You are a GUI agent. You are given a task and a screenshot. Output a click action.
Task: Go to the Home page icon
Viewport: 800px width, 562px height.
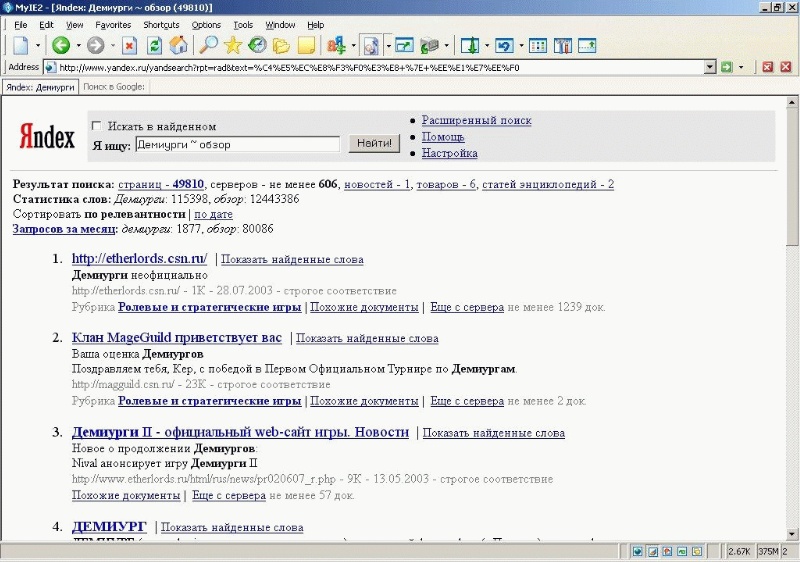tap(179, 45)
